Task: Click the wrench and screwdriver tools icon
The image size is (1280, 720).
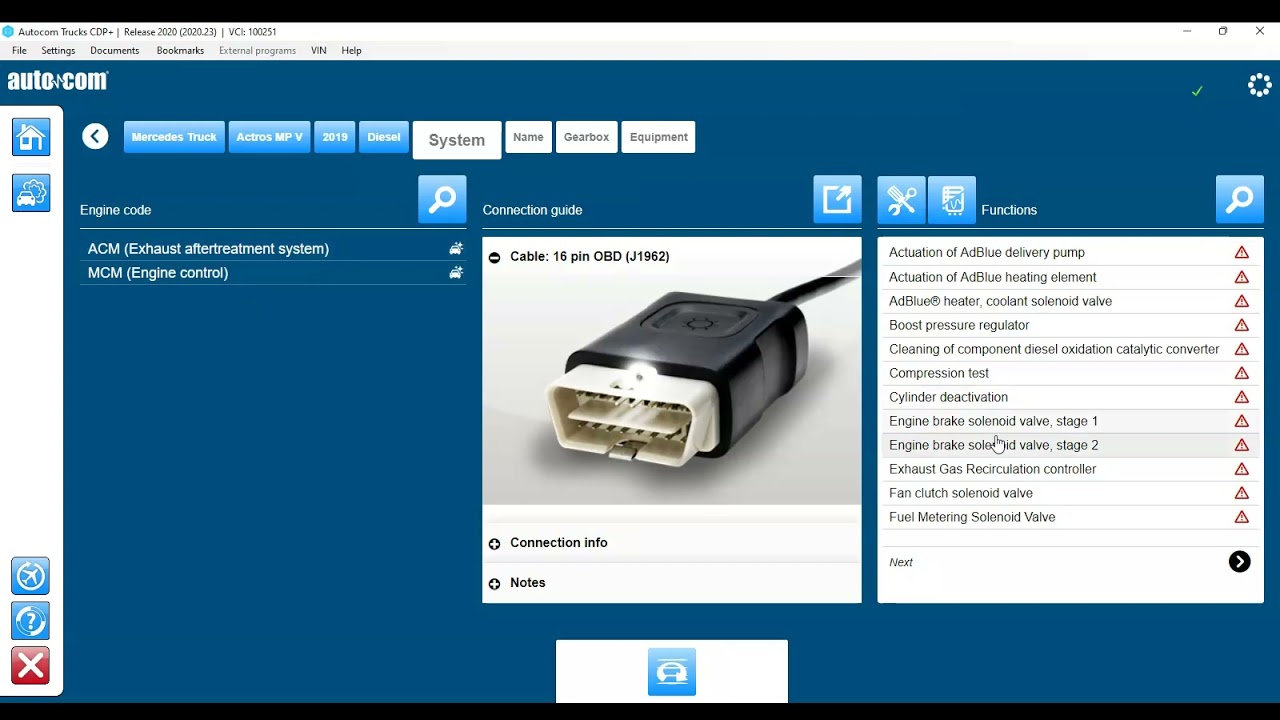Action: click(901, 200)
